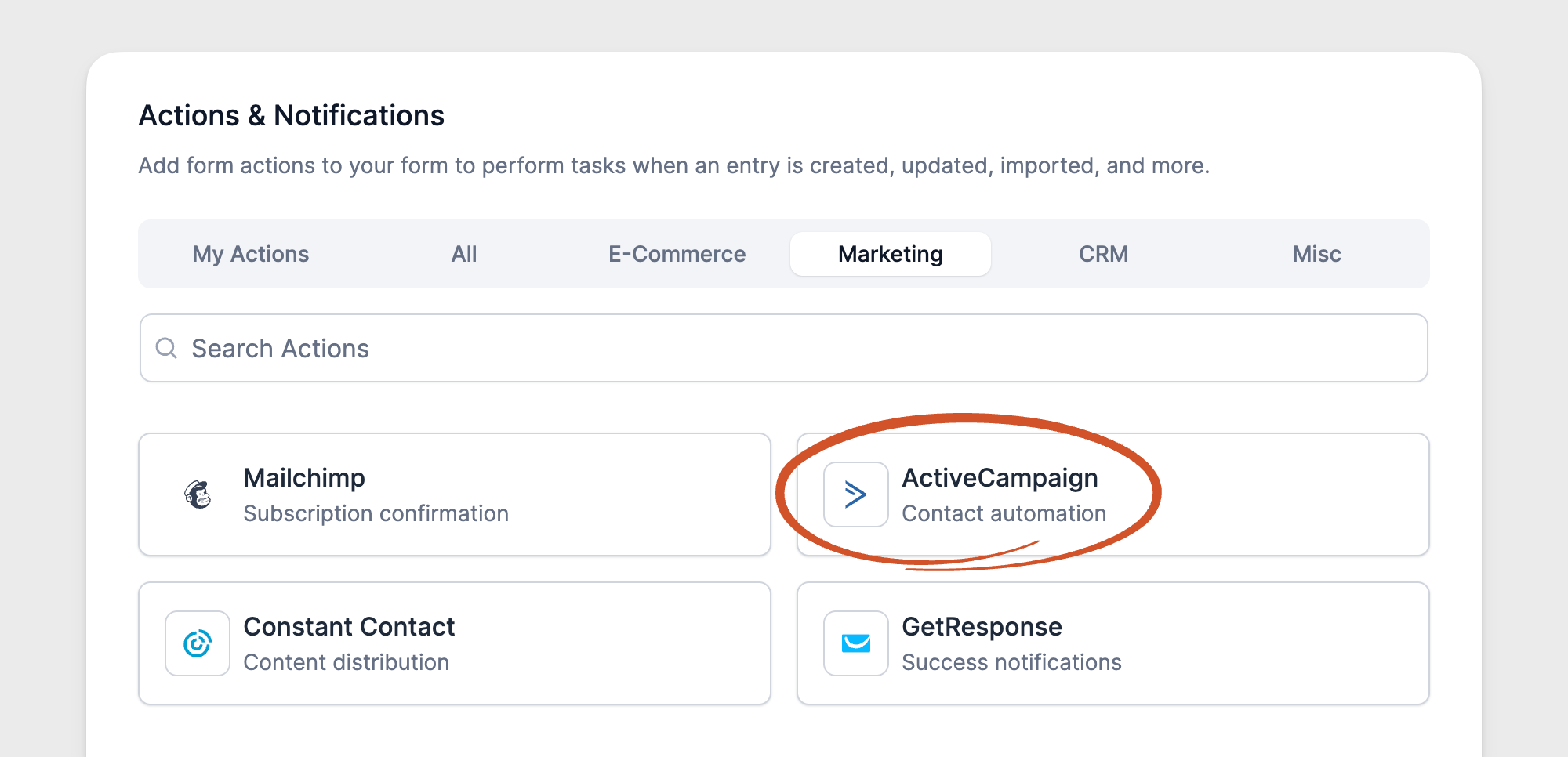Select the Marketing tab

(x=891, y=254)
